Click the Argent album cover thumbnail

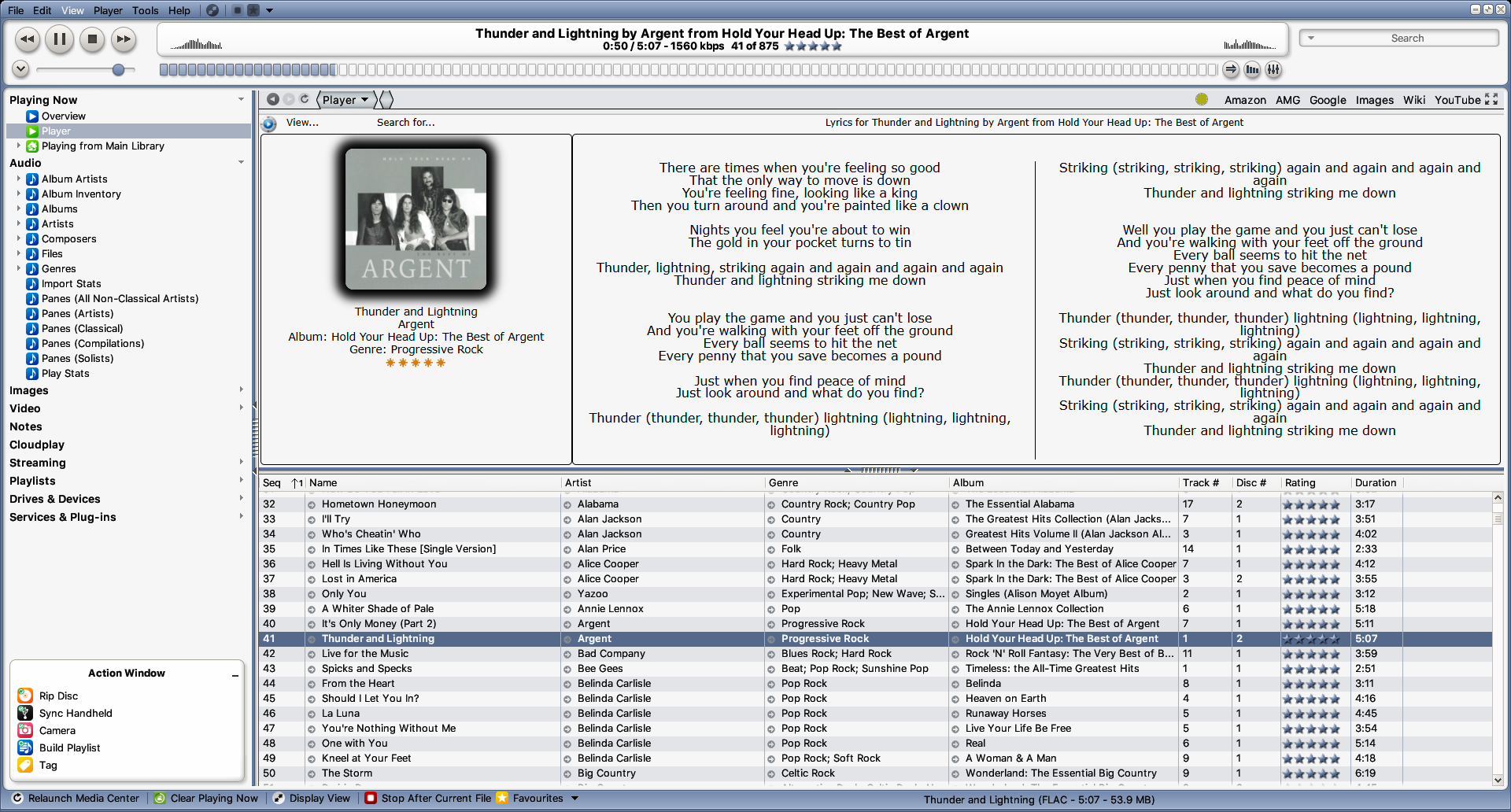416,220
